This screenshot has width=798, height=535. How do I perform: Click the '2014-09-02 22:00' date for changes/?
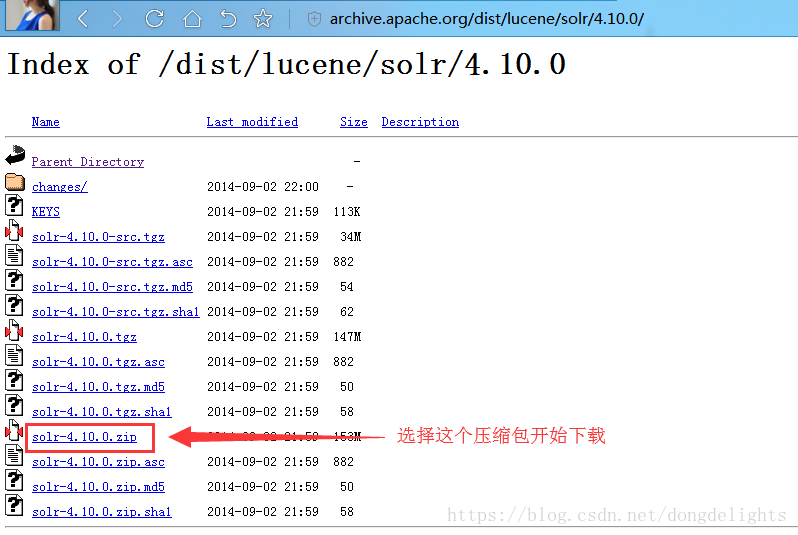(263, 187)
